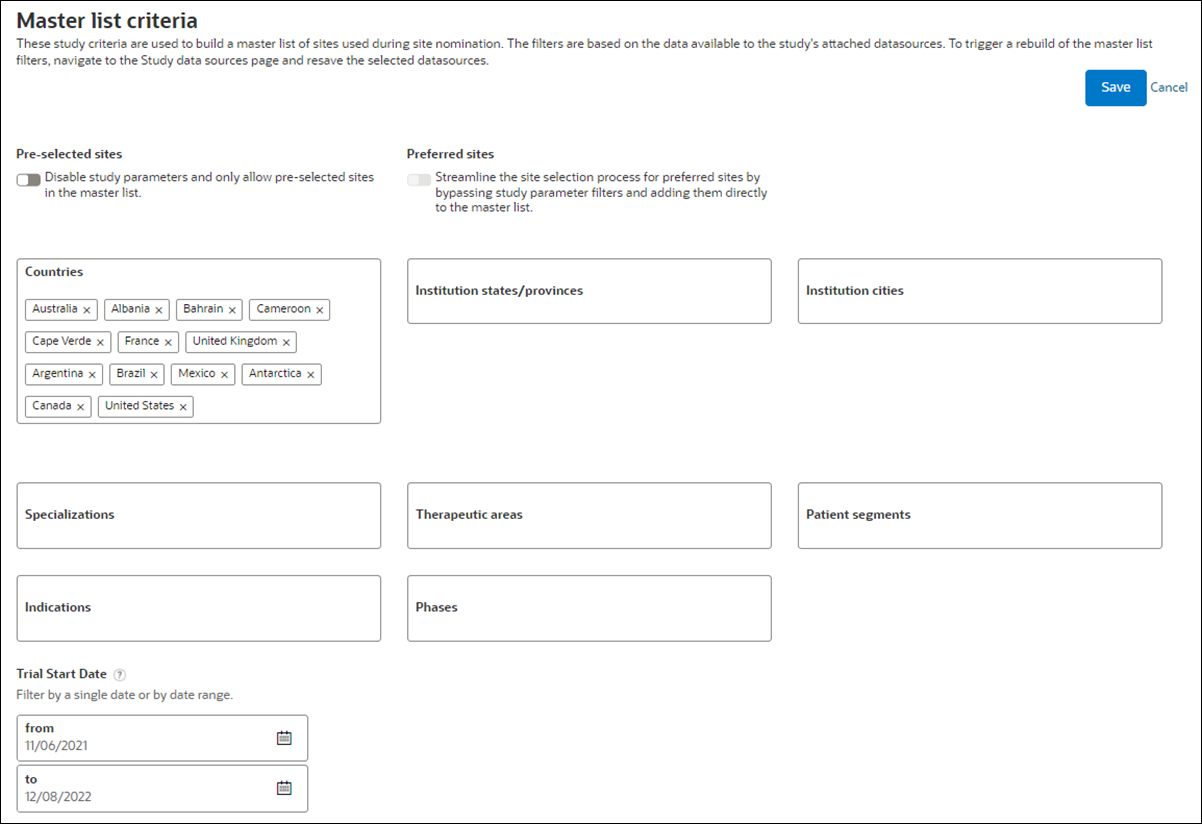This screenshot has width=1202, height=824.
Task: Remove the Argentina country tag
Action: click(x=92, y=374)
